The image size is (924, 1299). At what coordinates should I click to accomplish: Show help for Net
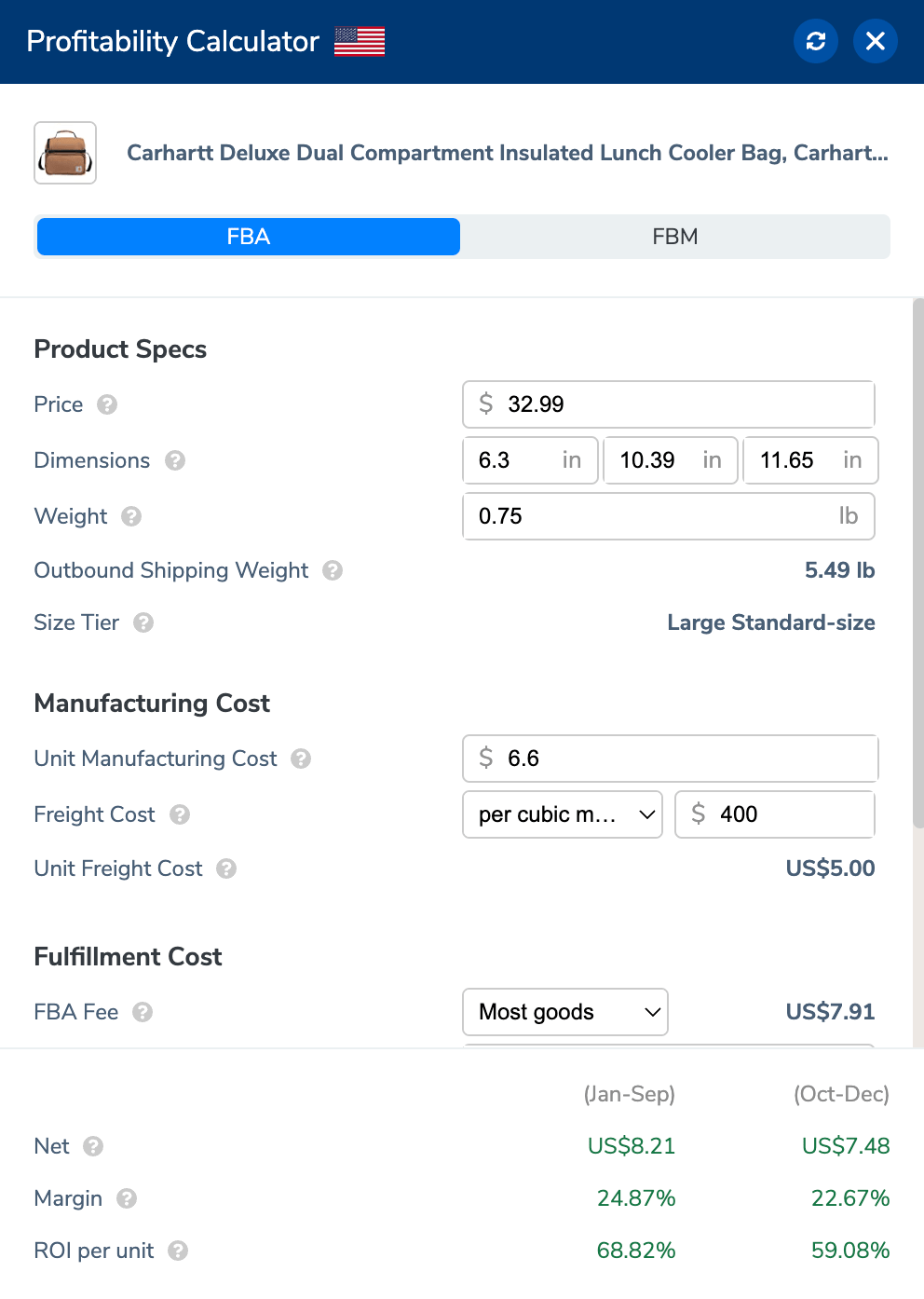pos(93,1146)
